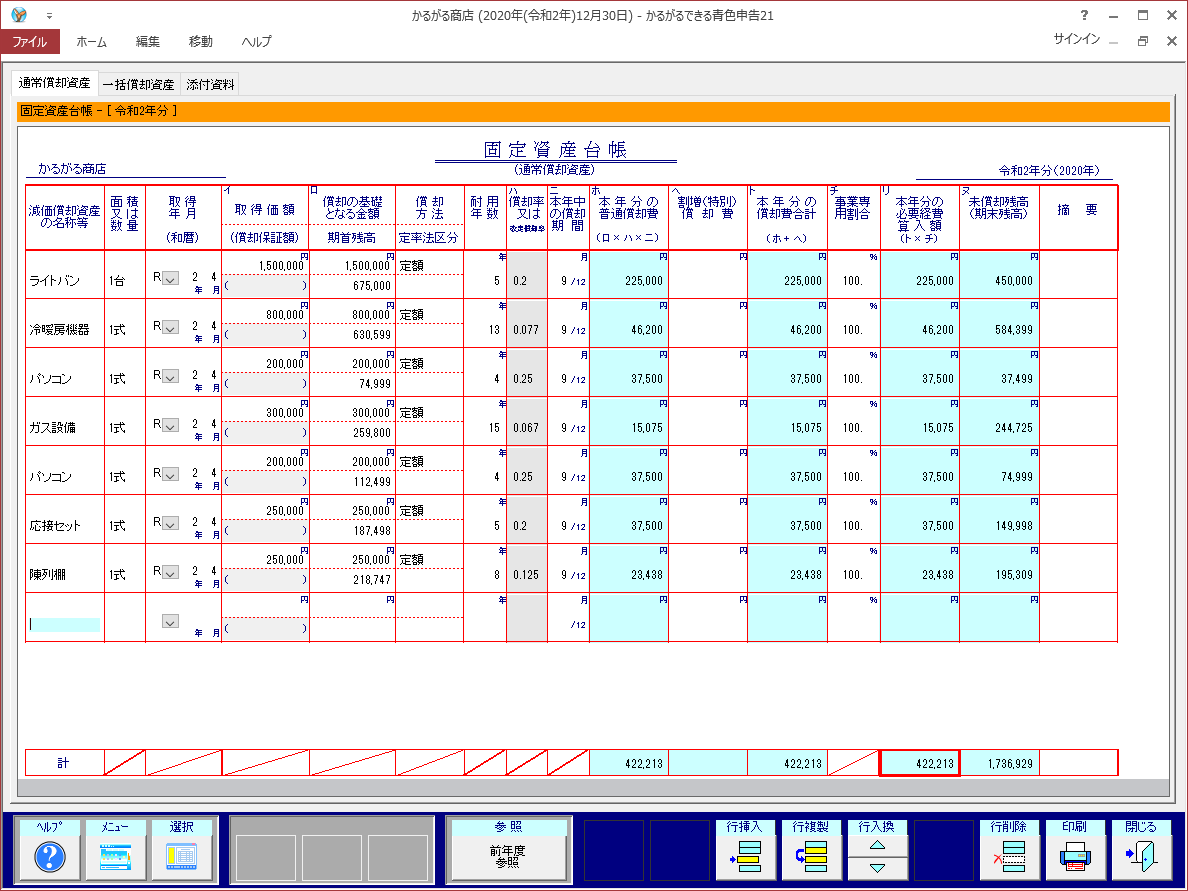The width and height of the screenshot is (1188, 891).
Task: Click the app logo in title bar
Action: click(19, 14)
